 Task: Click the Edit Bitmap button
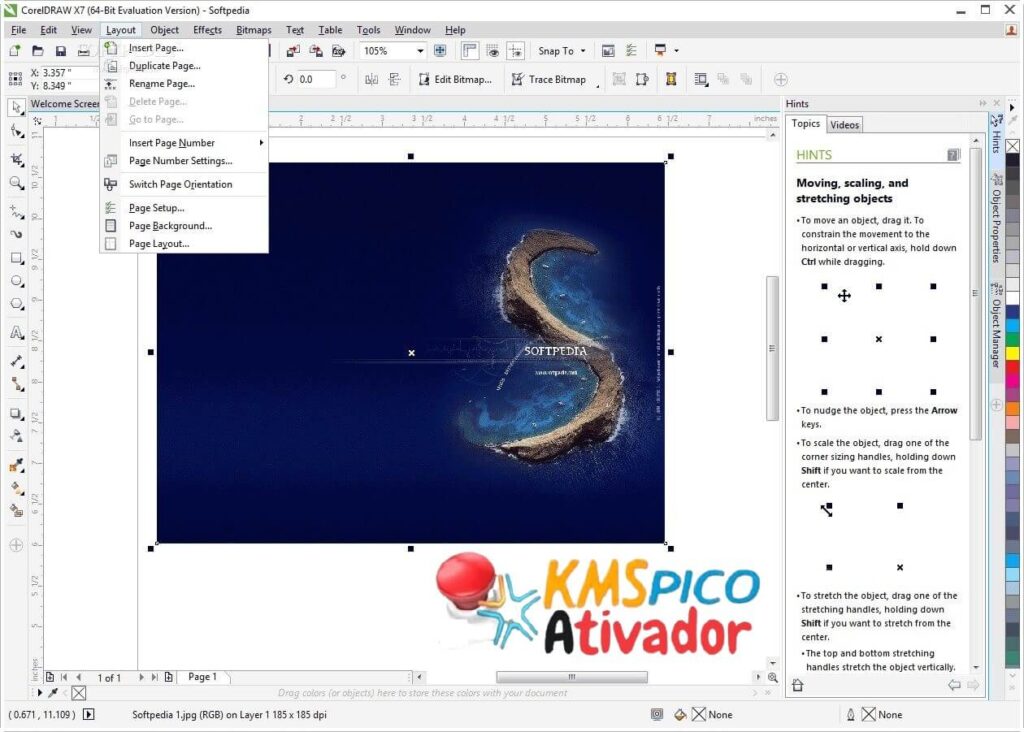point(455,80)
